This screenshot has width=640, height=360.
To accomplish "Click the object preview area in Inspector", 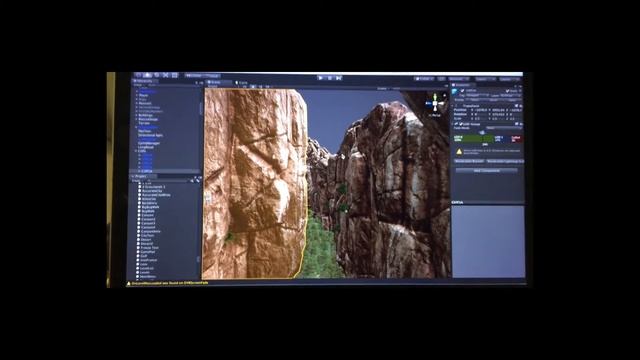I will [x=488, y=242].
